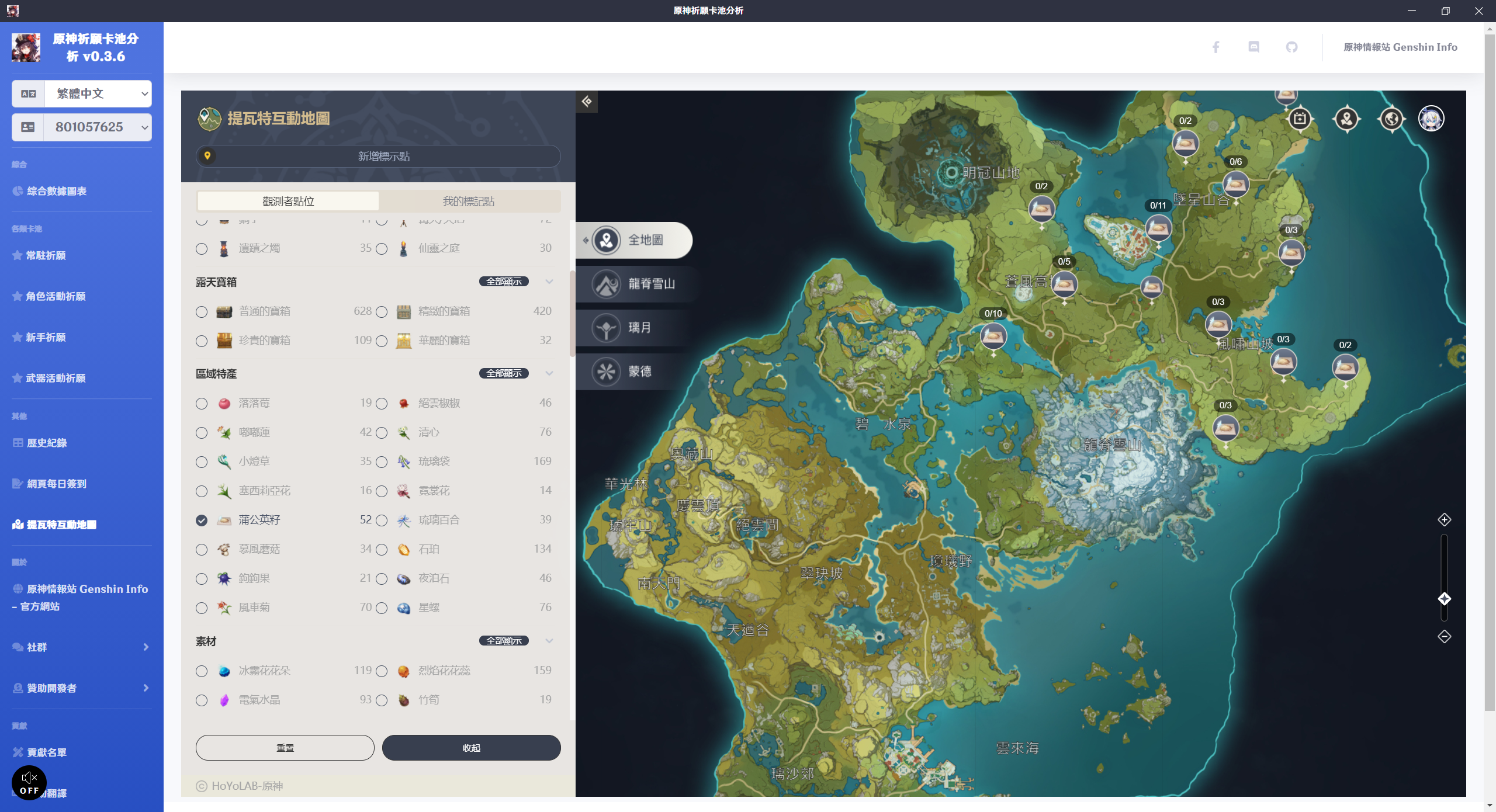1496x812 pixels.
Task: Click the map zoom slider handle
Action: [1444, 599]
